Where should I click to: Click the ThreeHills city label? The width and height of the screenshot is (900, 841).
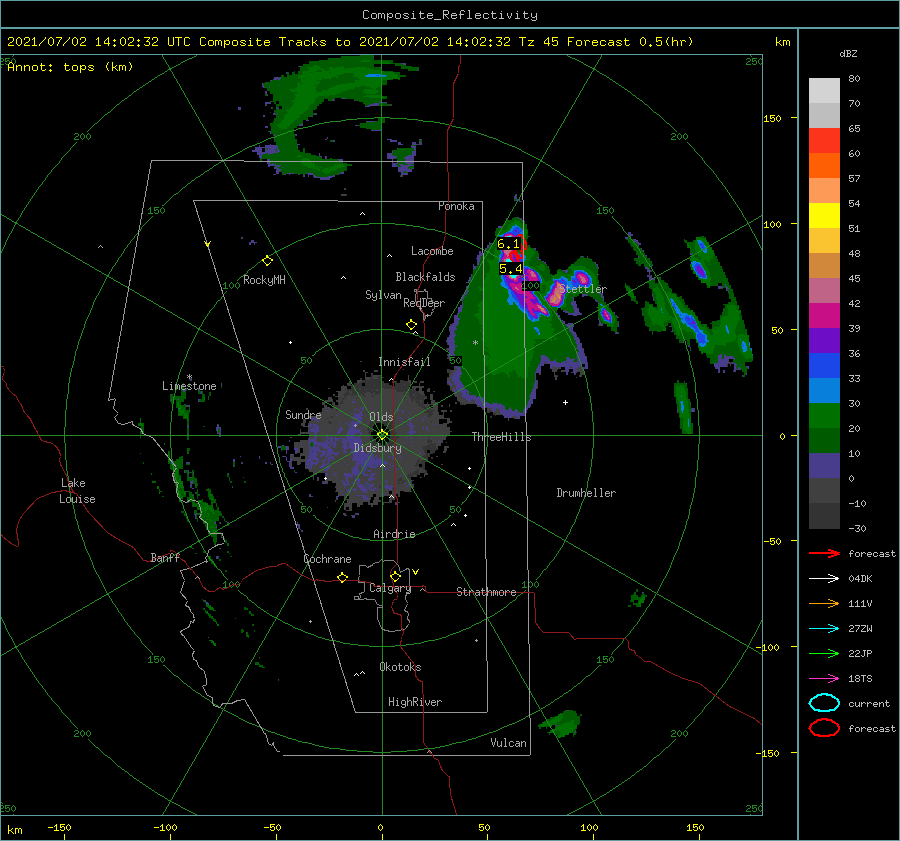tap(502, 437)
